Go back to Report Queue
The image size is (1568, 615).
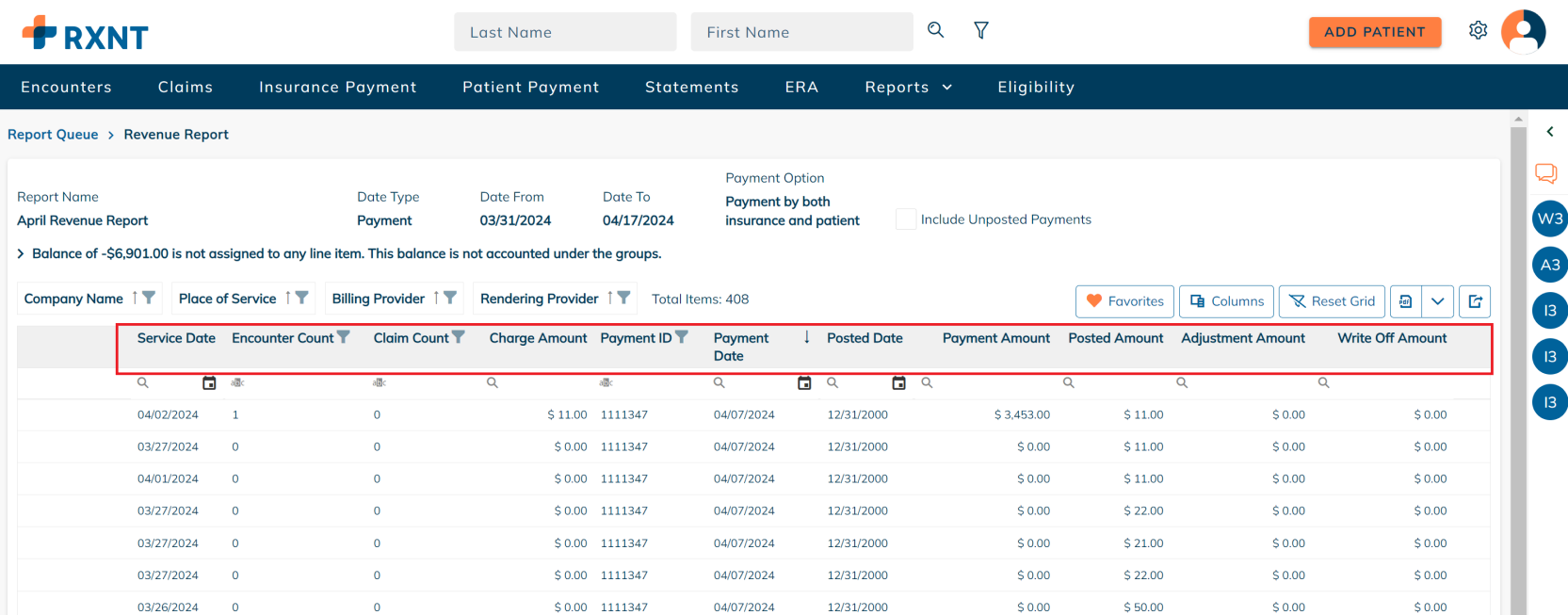tap(53, 134)
